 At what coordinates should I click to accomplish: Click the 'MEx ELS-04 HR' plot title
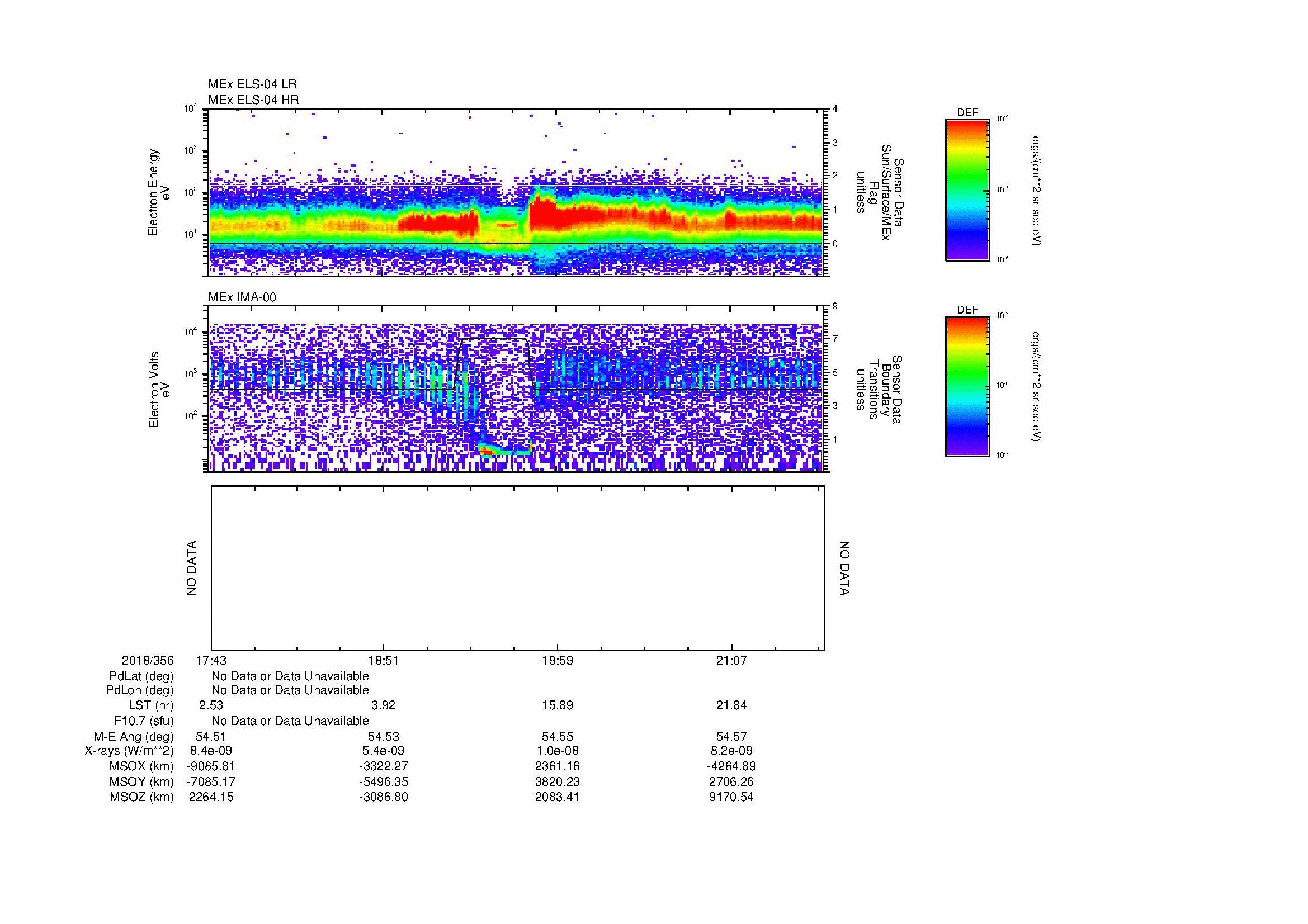click(x=253, y=99)
